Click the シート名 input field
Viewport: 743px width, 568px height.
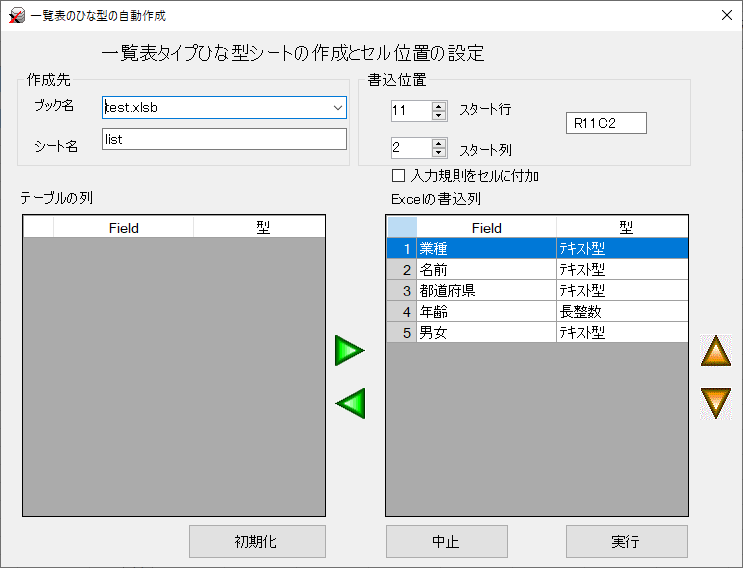[x=224, y=139]
